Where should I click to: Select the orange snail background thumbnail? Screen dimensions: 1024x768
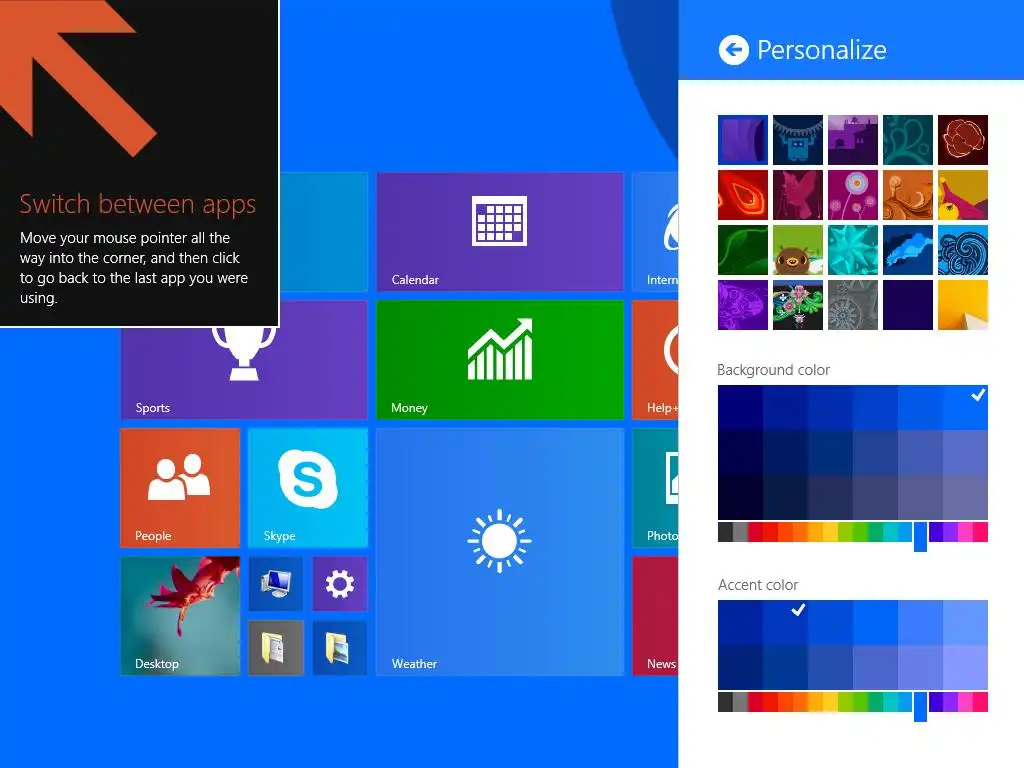pos(908,195)
